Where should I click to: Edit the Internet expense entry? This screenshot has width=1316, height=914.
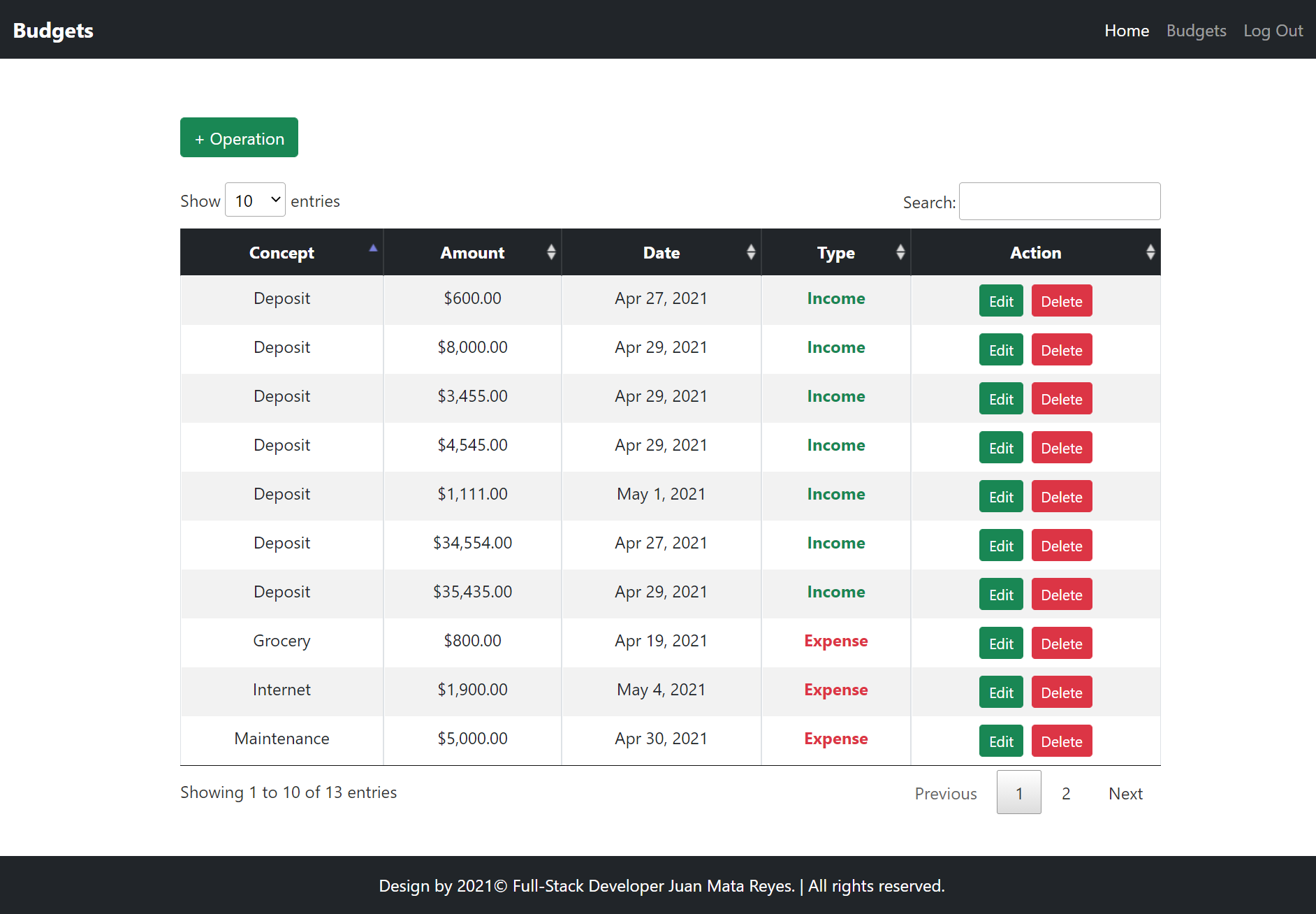pyautogui.click(x=1000, y=692)
